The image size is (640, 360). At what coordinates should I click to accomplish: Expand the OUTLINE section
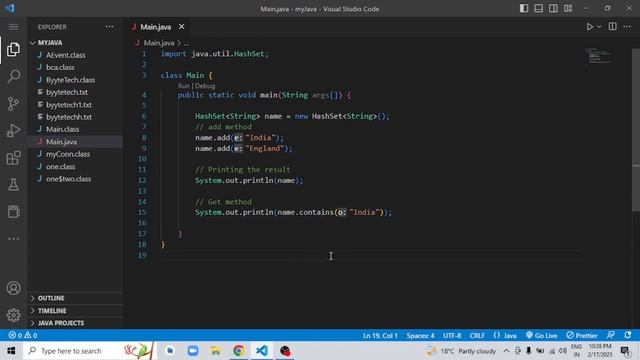[75, 298]
